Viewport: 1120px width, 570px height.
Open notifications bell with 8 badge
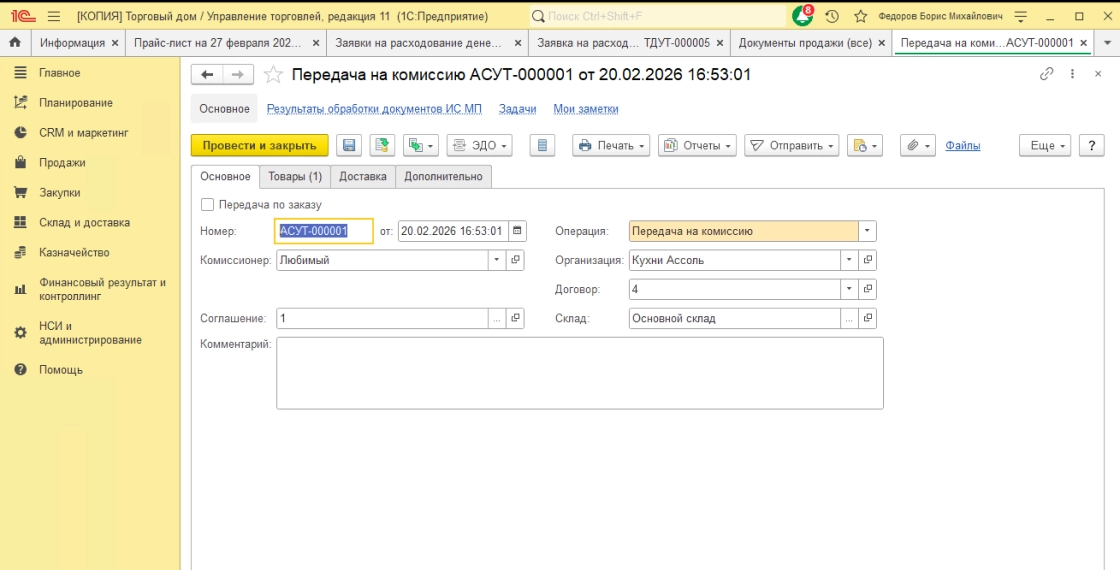click(x=803, y=15)
